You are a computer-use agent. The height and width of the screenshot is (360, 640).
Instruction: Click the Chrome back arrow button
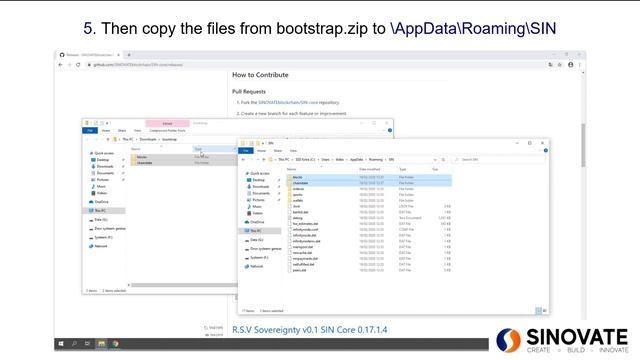tap(60, 64)
